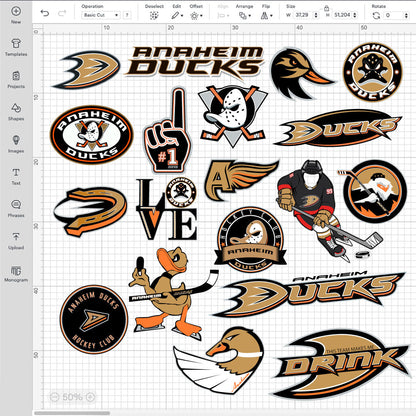Select the Hockey Club Anaheim ribbon badge

pyautogui.click(x=250, y=240)
